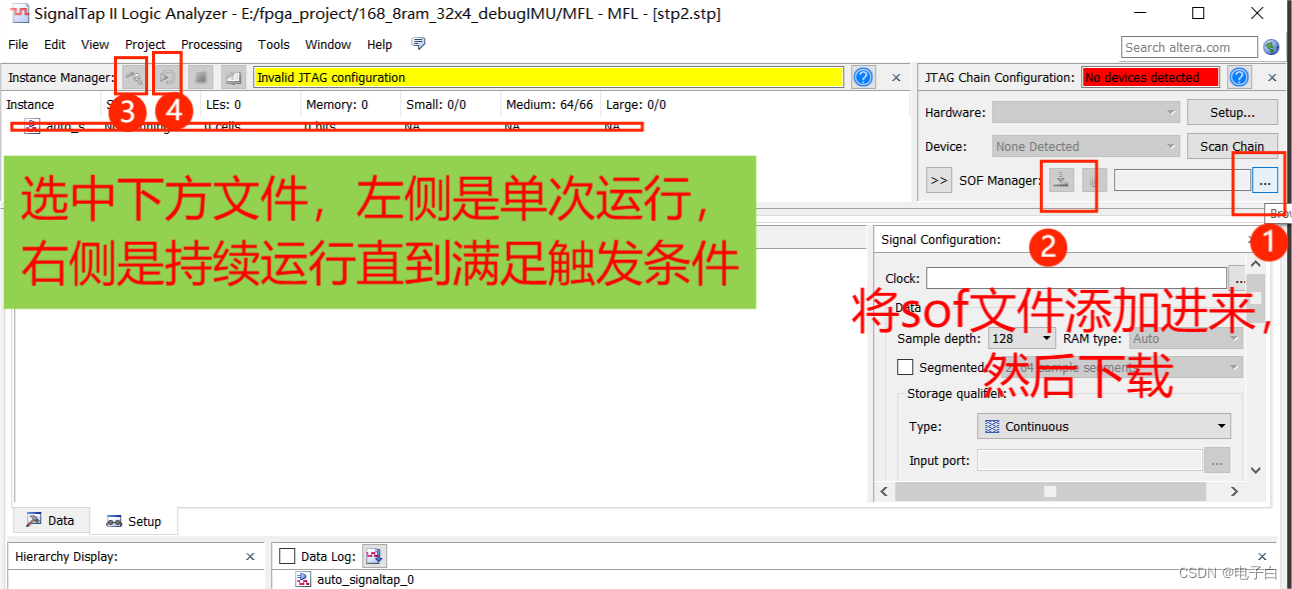
Task: Click the Read Data book icon
Action: (233, 77)
